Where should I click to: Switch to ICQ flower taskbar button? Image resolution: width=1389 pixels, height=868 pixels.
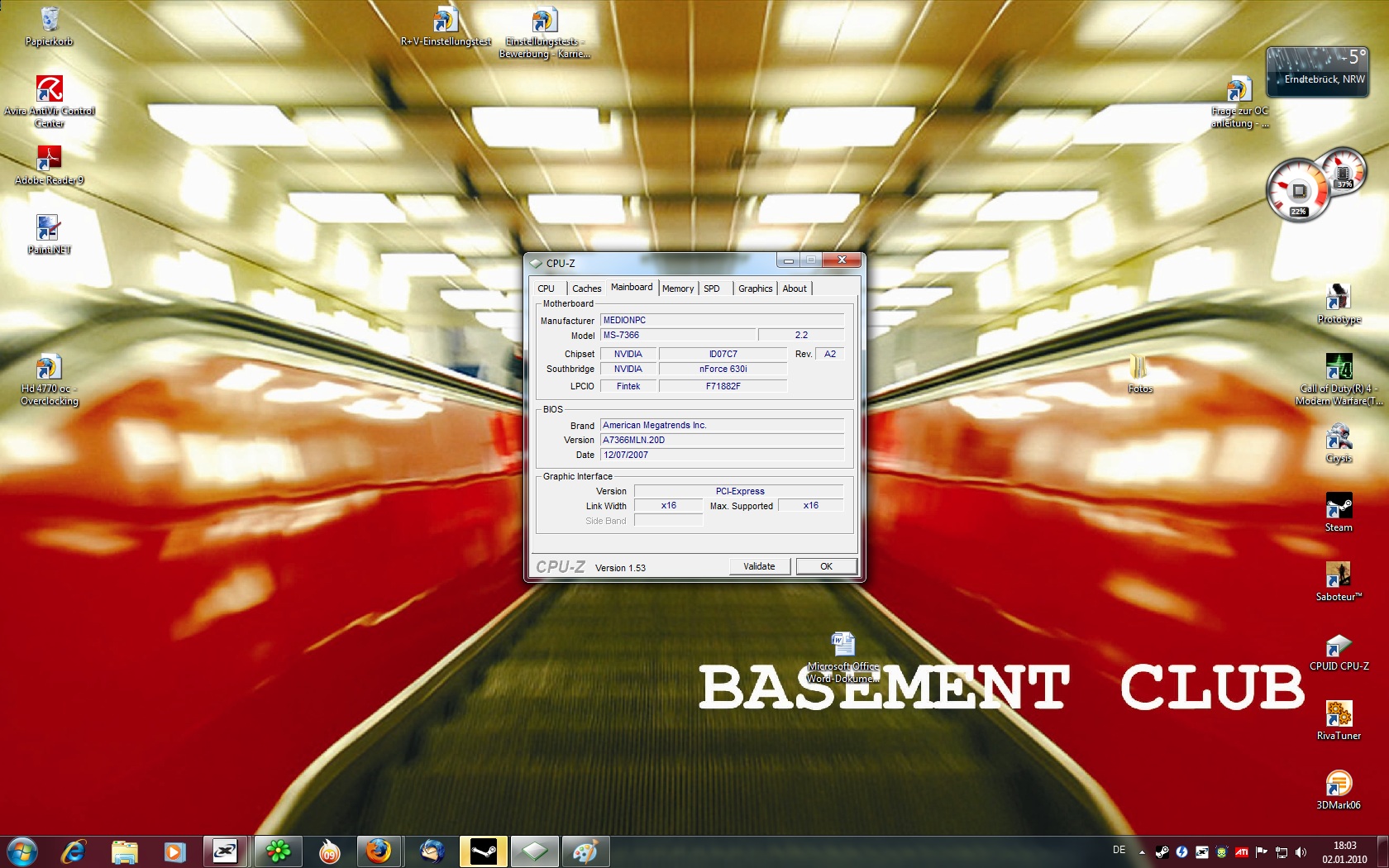279,851
